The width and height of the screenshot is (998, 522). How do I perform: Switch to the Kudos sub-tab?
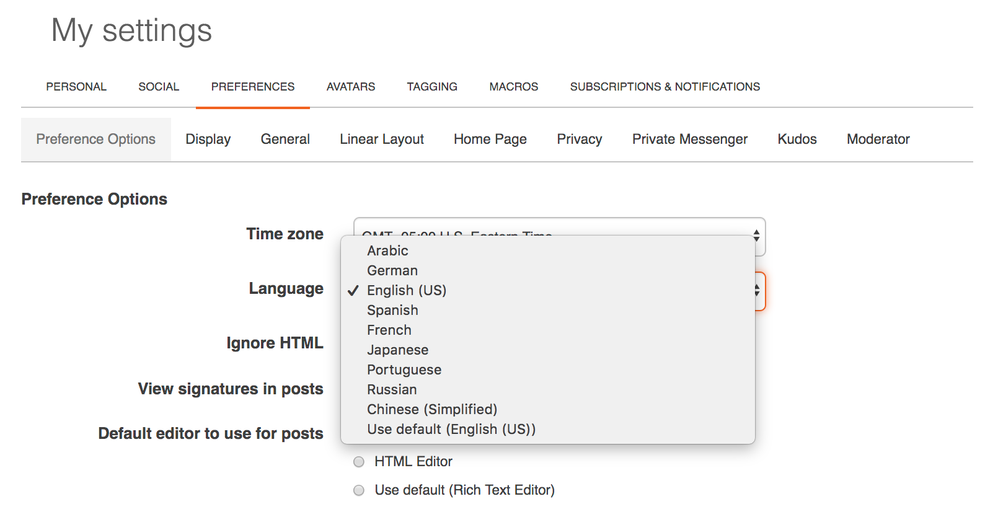coord(797,139)
